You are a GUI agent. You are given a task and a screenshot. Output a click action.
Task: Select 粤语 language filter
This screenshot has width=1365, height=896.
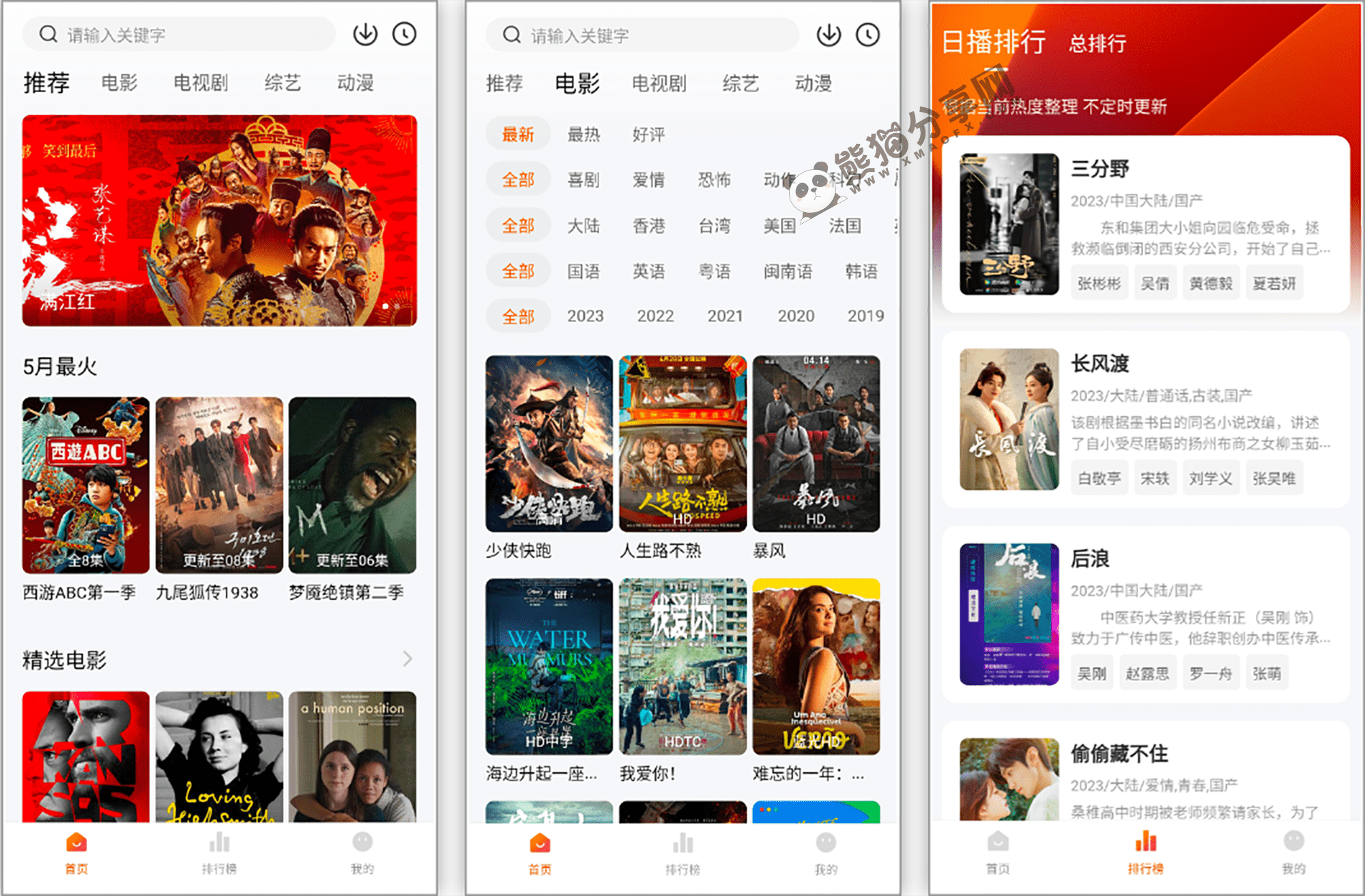click(x=715, y=271)
